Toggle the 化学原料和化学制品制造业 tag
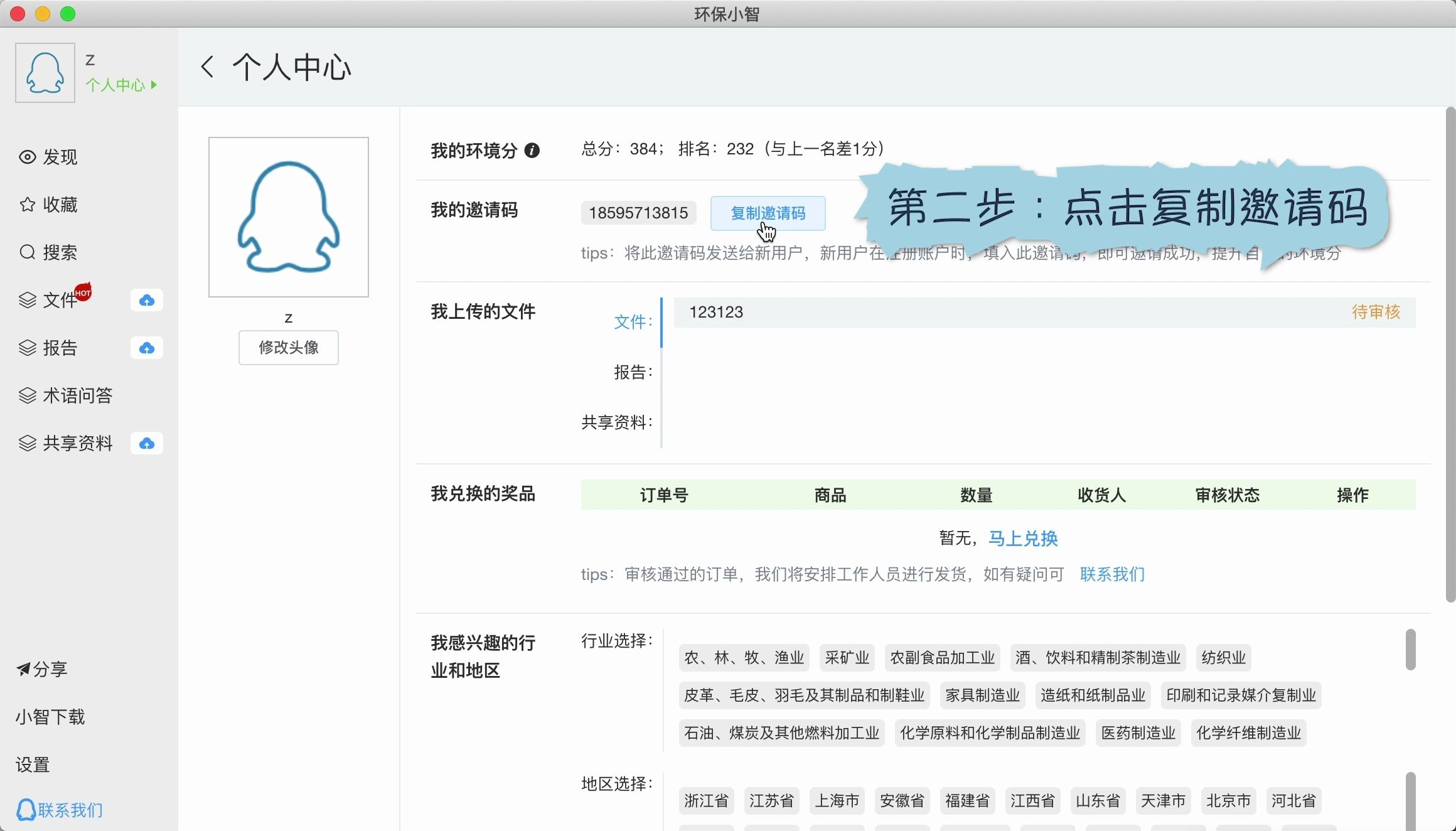This screenshot has height=831, width=1456. tap(990, 733)
